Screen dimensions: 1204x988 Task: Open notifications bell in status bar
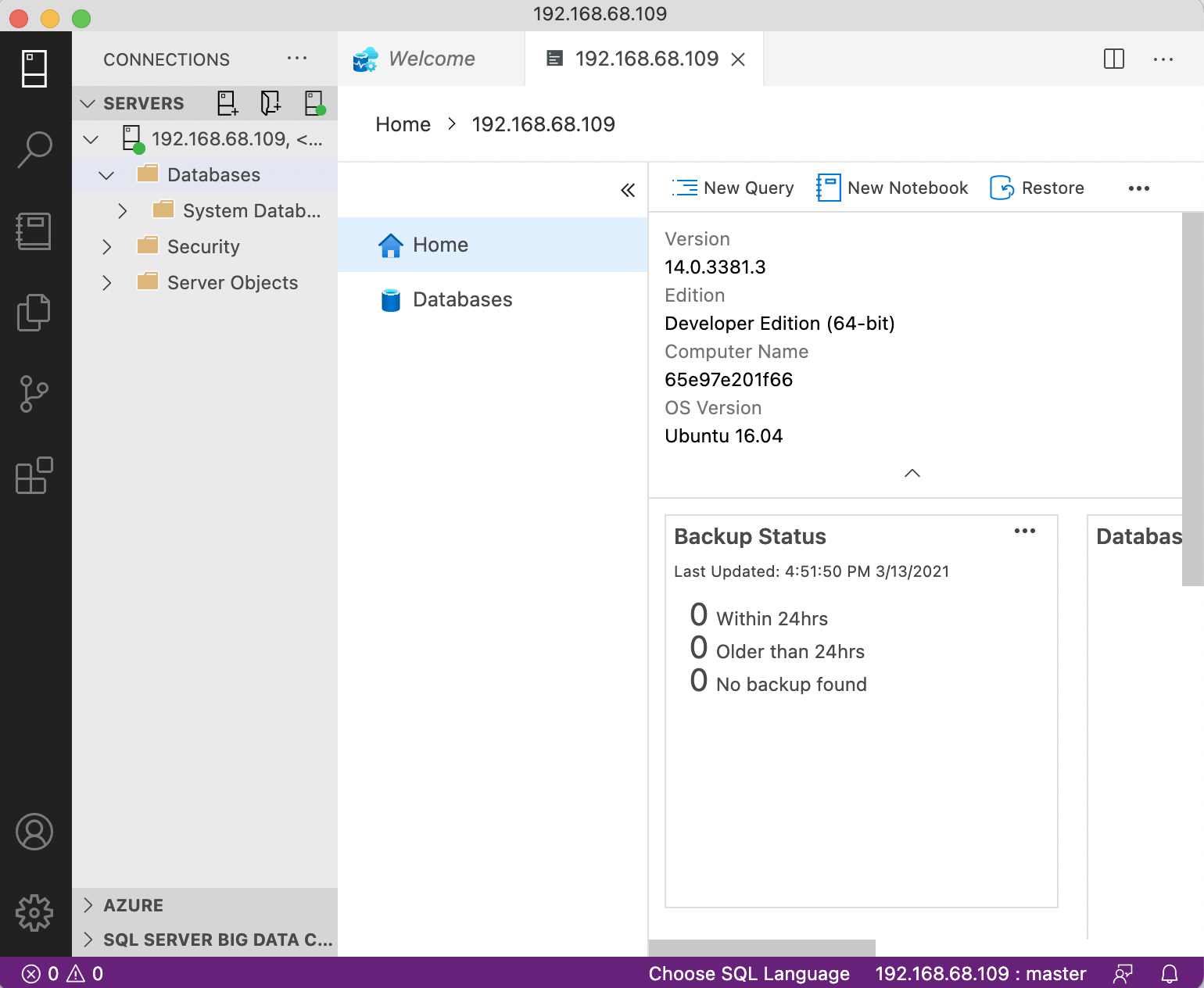[x=1170, y=973]
